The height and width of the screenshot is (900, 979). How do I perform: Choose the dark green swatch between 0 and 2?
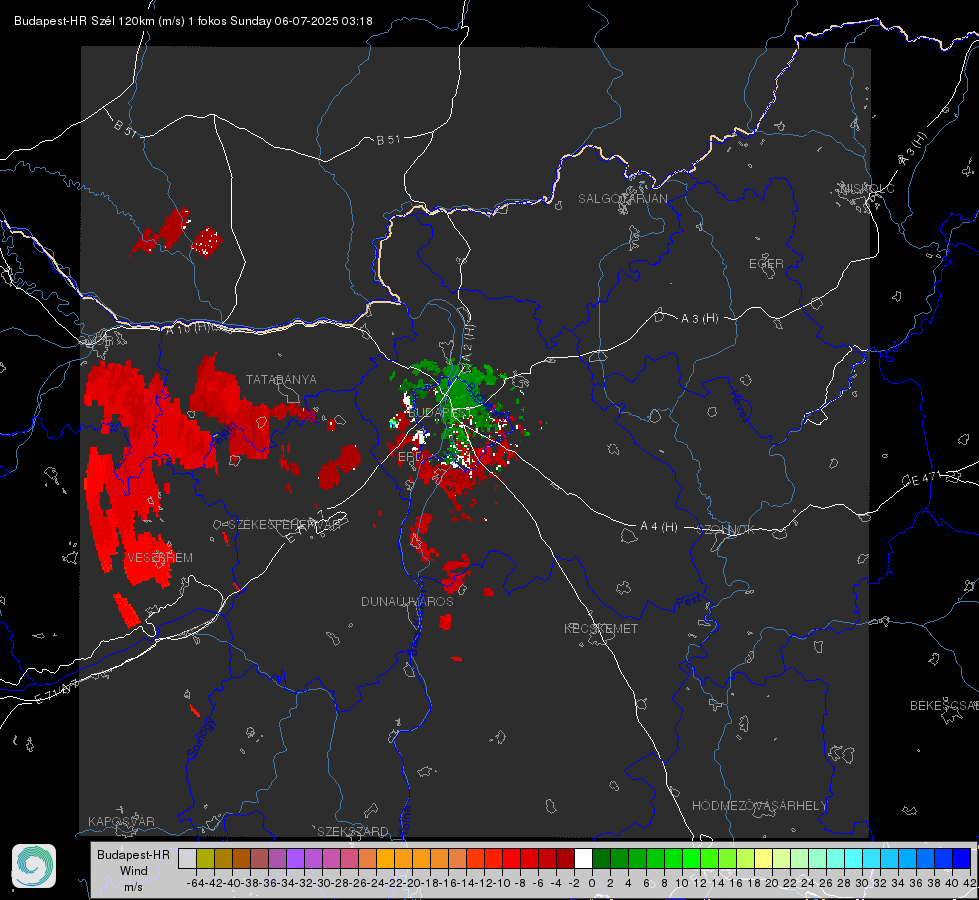[601, 858]
